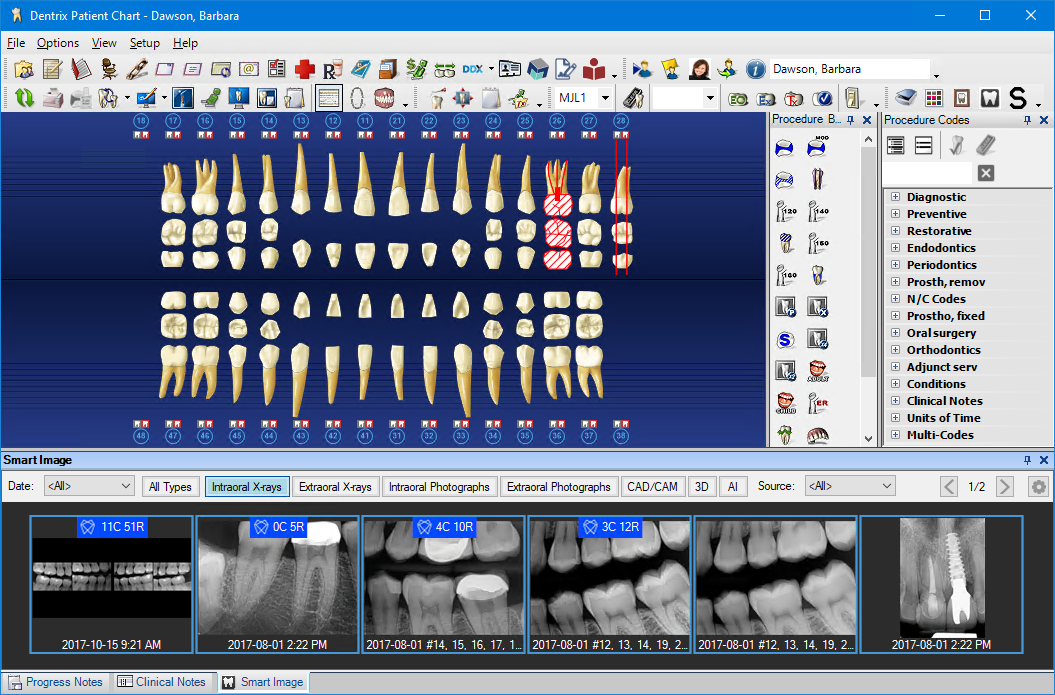The height and width of the screenshot is (695, 1055).
Task: Toggle the CAD/CAM image filter
Action: (652, 487)
